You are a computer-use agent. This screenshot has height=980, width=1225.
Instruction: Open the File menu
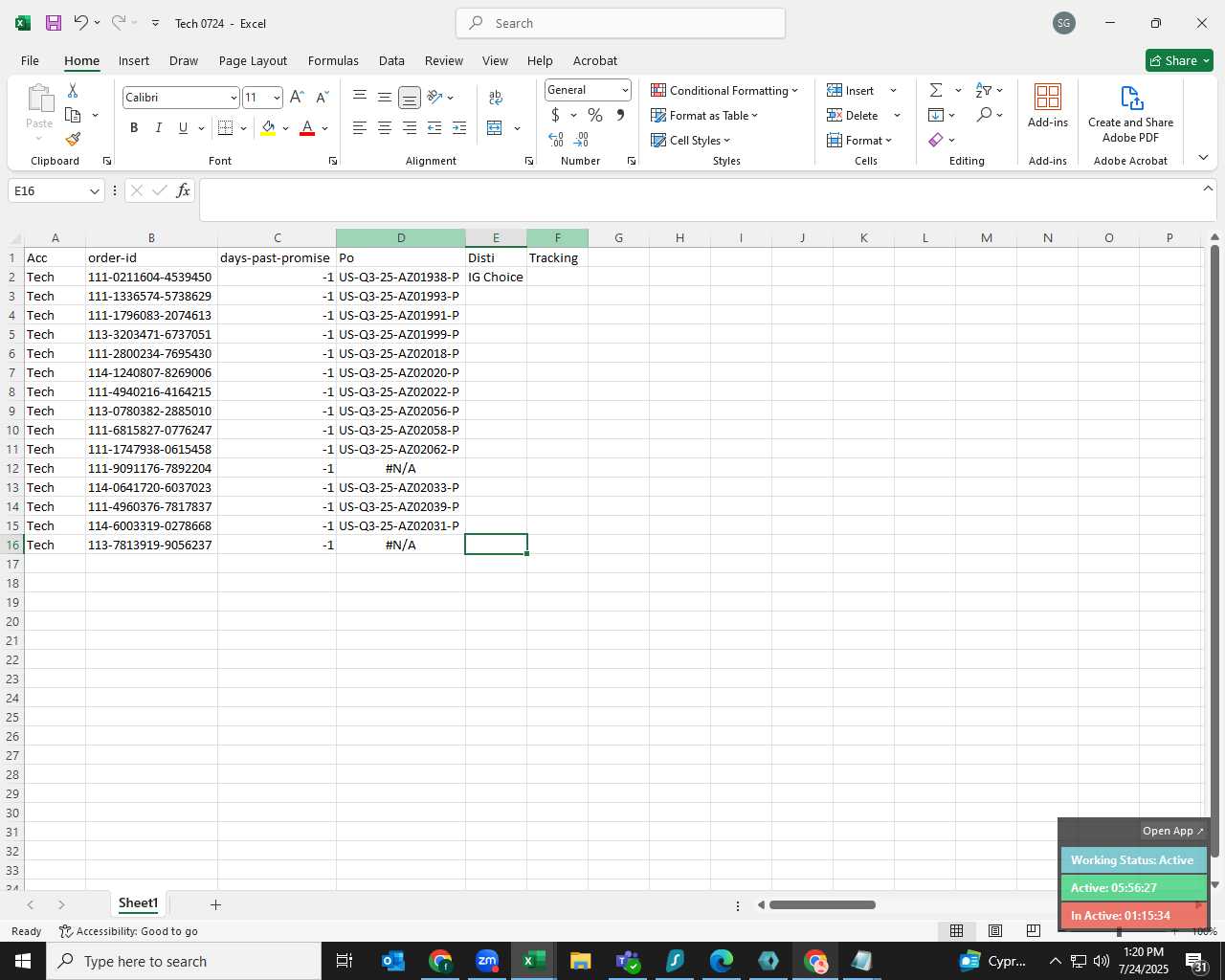tap(30, 60)
